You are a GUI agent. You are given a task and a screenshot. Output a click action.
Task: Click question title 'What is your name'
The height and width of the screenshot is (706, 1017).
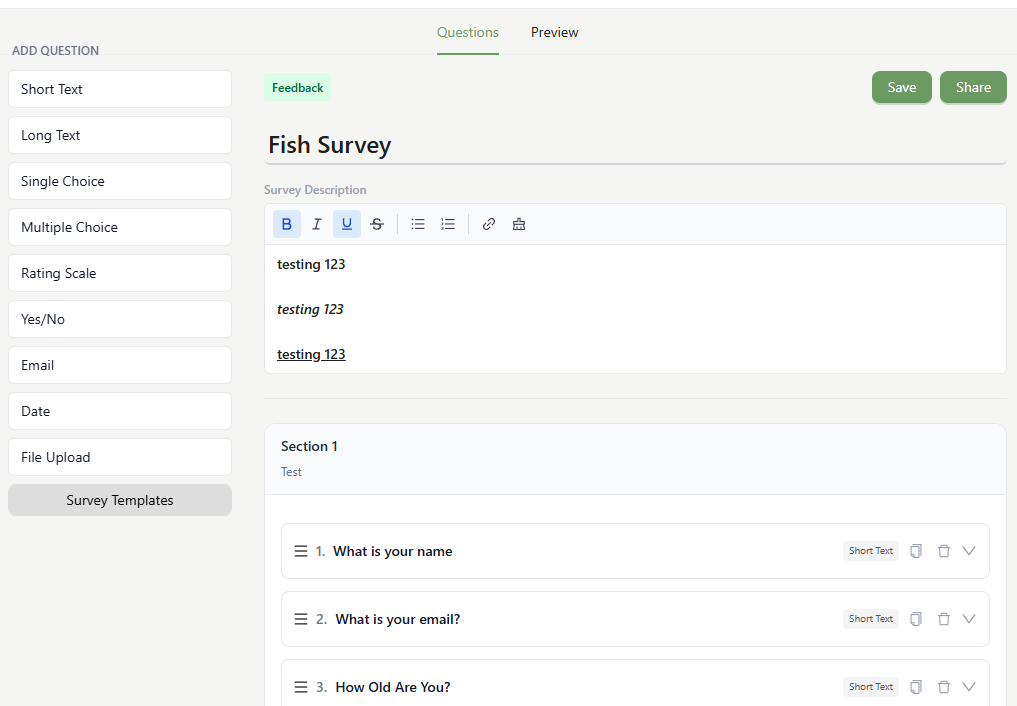(393, 552)
